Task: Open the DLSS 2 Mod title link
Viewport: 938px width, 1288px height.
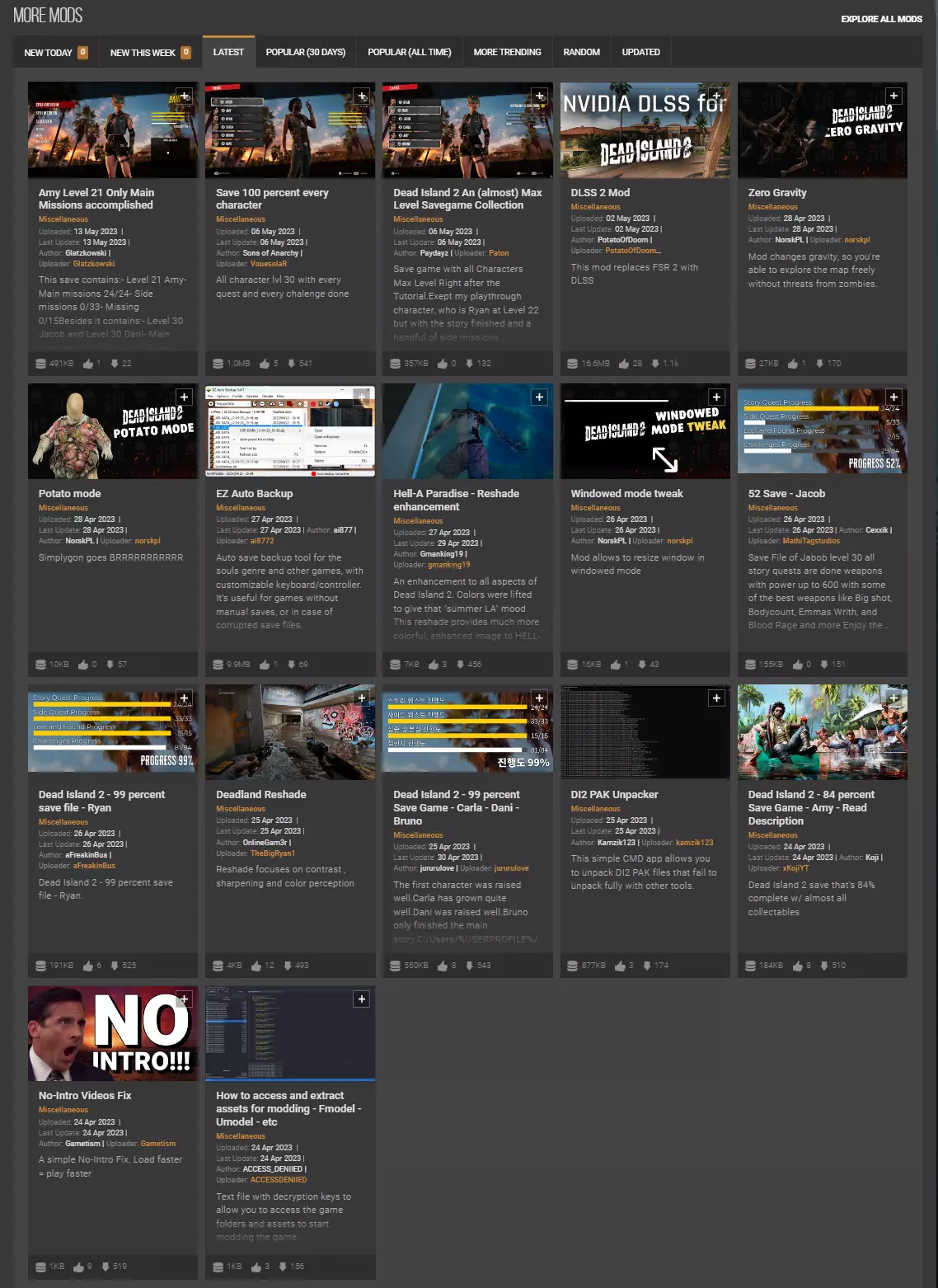Action: (600, 193)
